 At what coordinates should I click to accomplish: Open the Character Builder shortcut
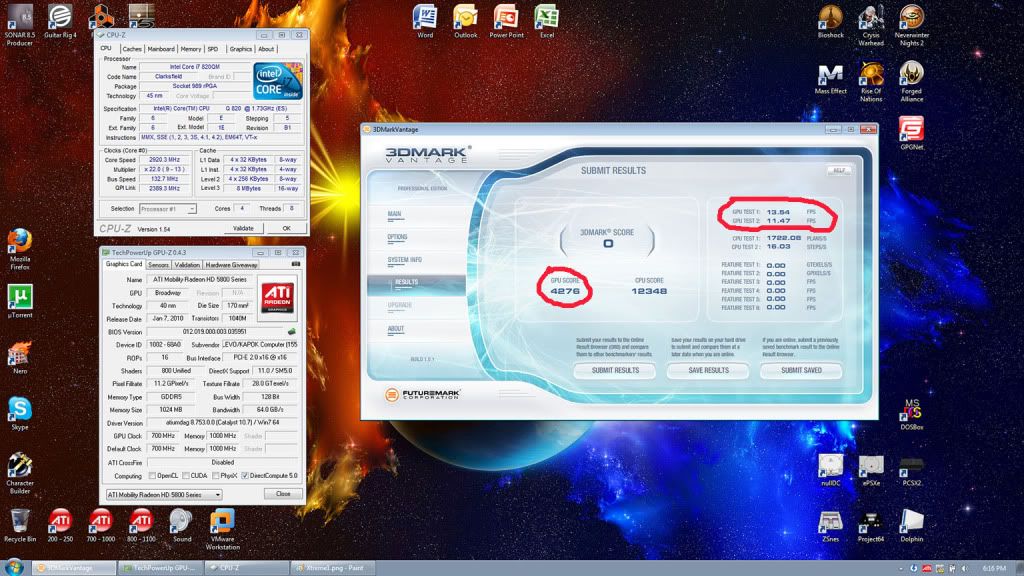[x=20, y=473]
